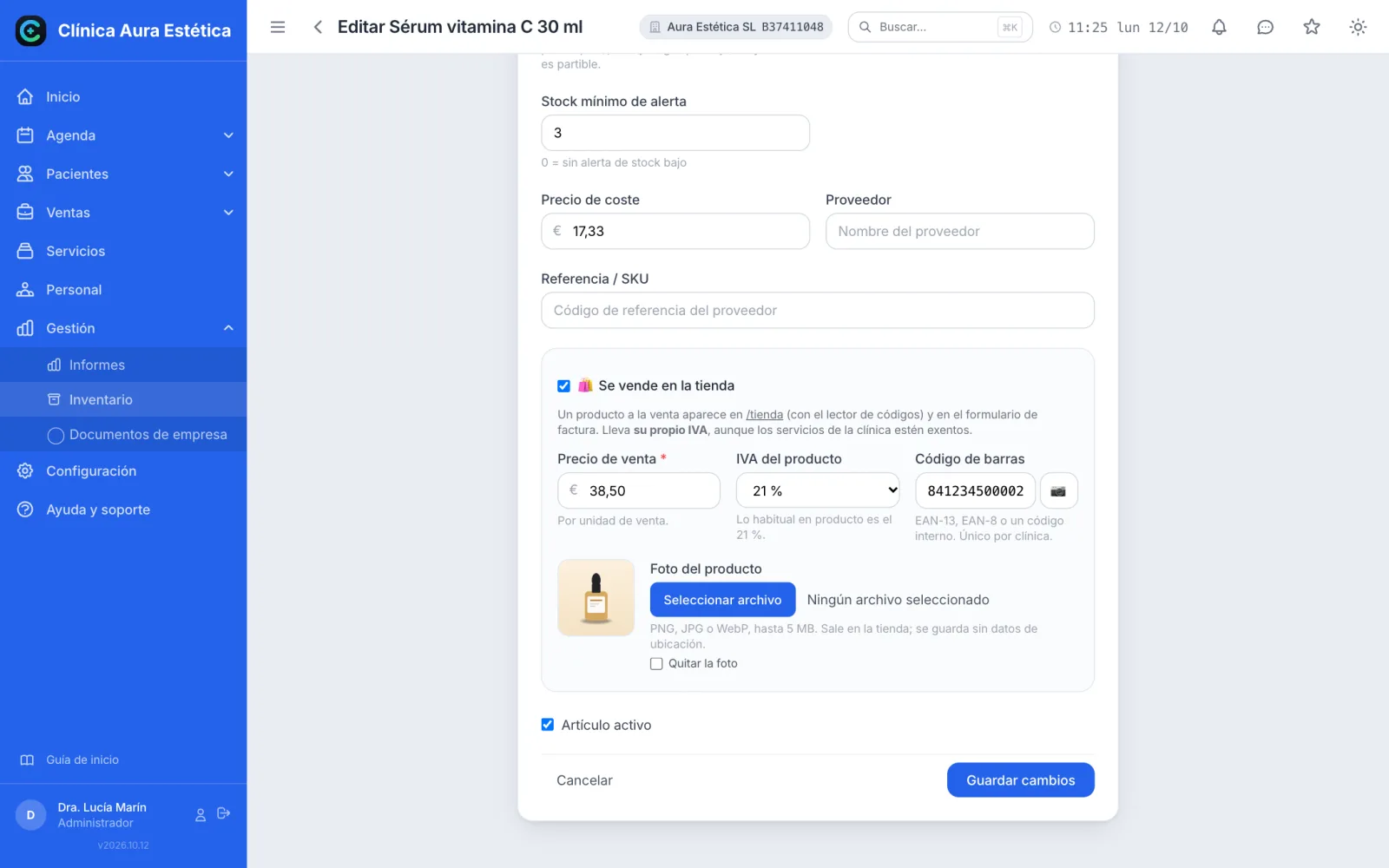1389x868 pixels.
Task: Focus the Buscar search field
Action: click(940, 27)
